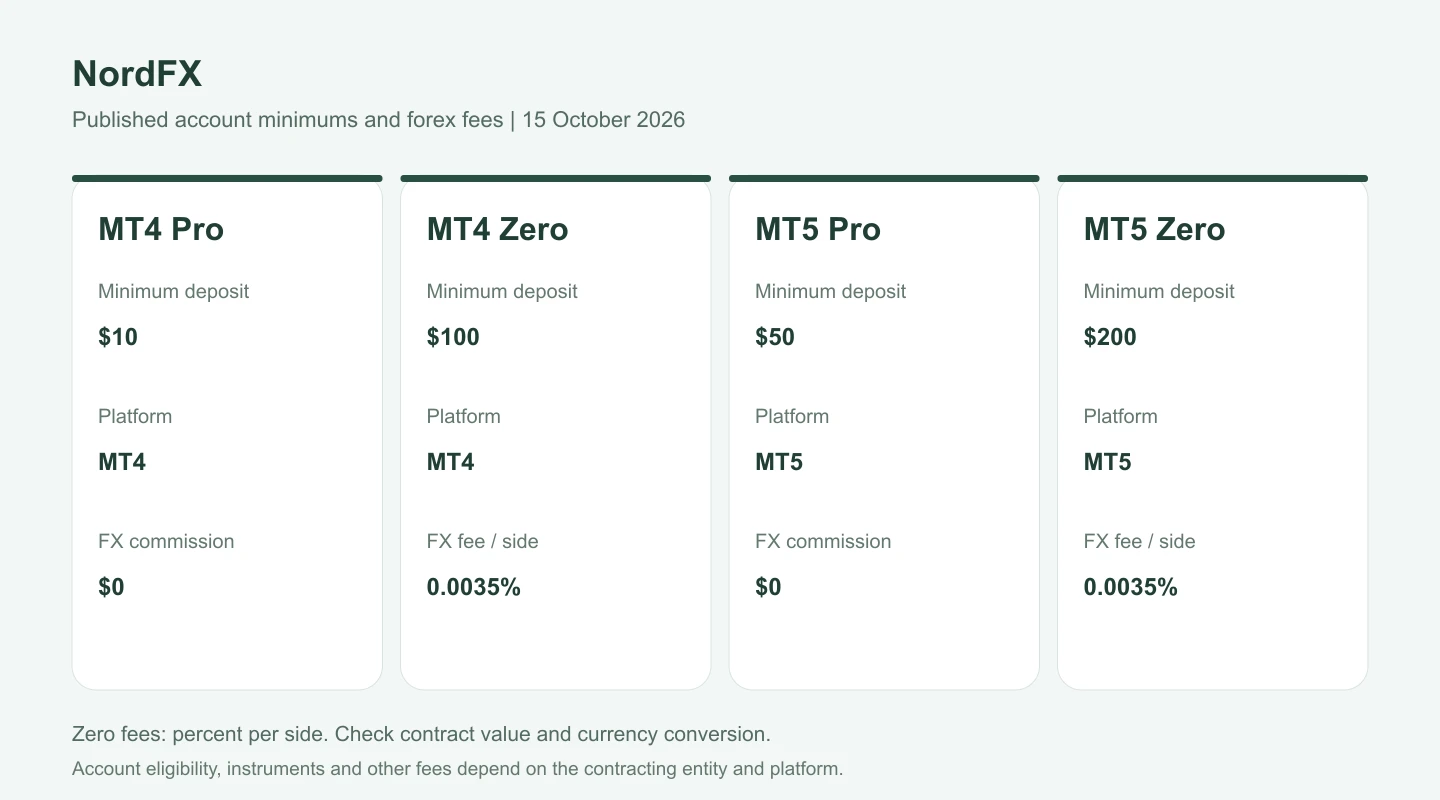
Task: Click the MT5 platform value in MT5 Pro card
Action: click(779, 462)
